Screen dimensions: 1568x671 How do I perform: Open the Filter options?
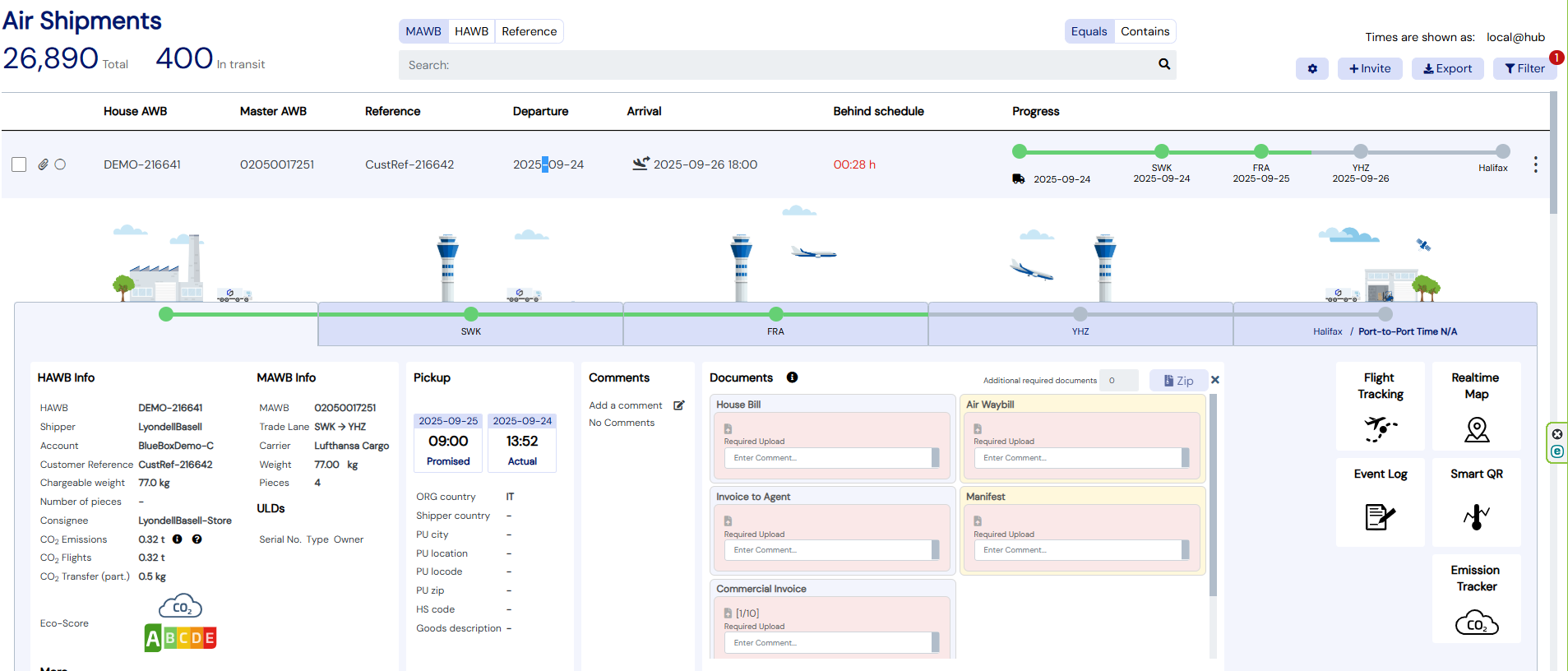[1524, 69]
